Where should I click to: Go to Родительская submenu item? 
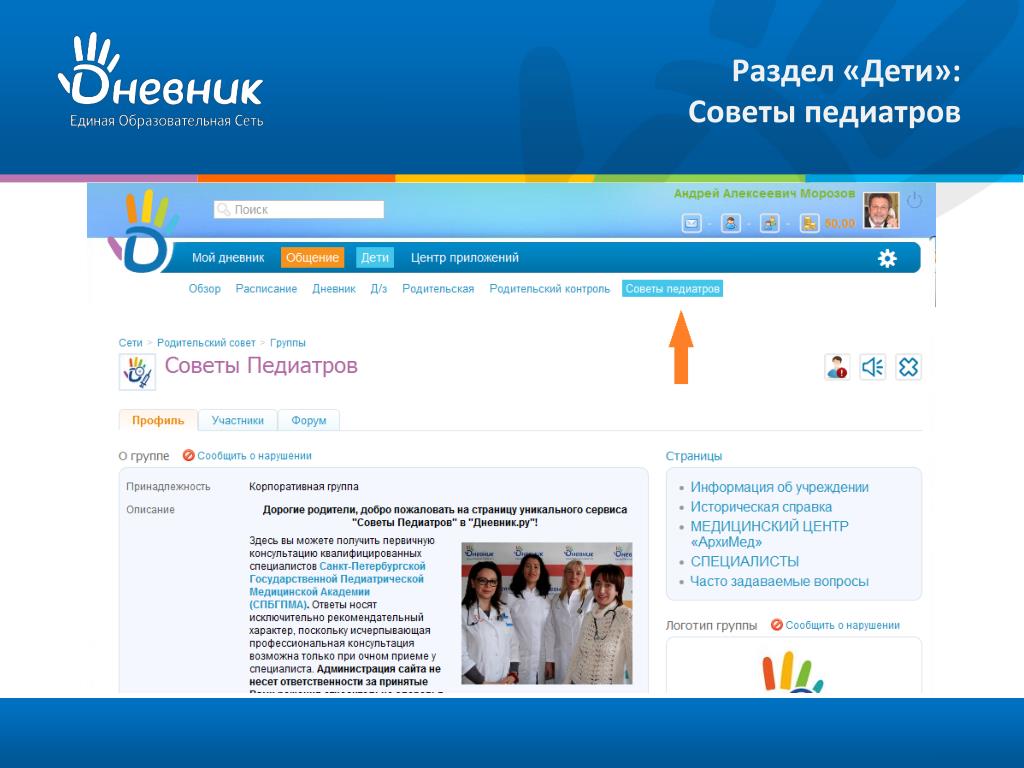tap(438, 289)
